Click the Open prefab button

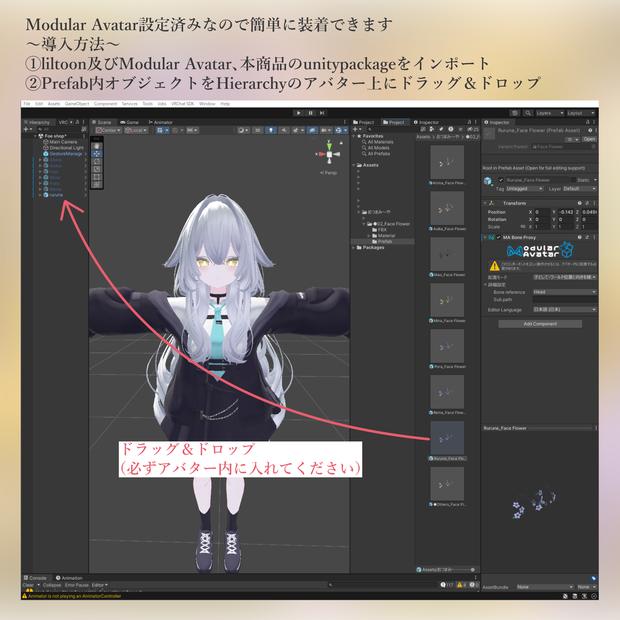pos(589,139)
